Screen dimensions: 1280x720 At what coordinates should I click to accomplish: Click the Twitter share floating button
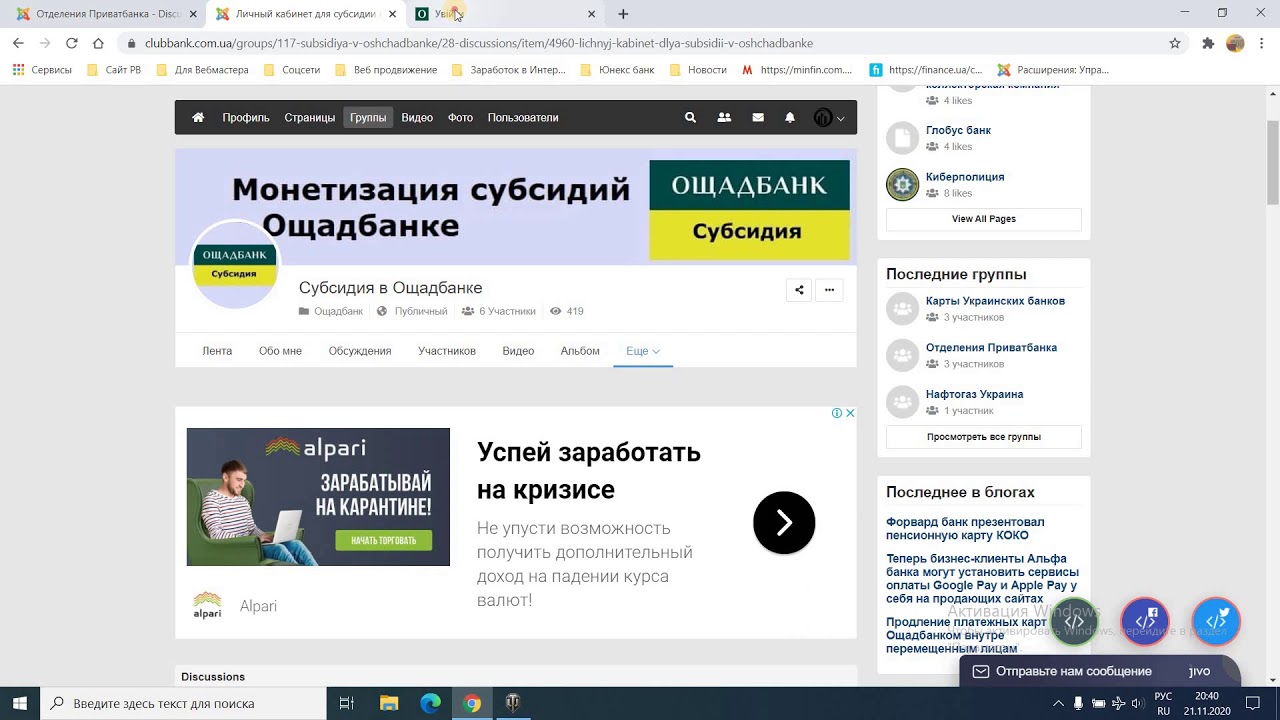point(1216,622)
